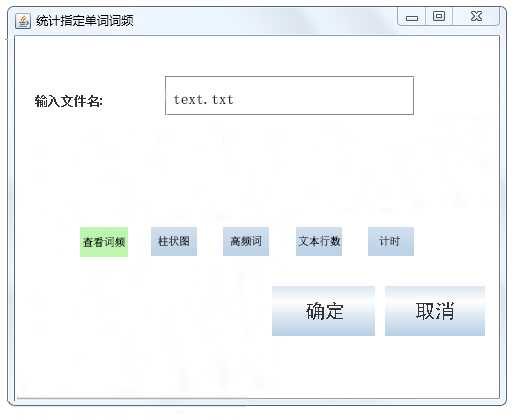
Task: Cancel using the 取消 button
Action: [435, 311]
